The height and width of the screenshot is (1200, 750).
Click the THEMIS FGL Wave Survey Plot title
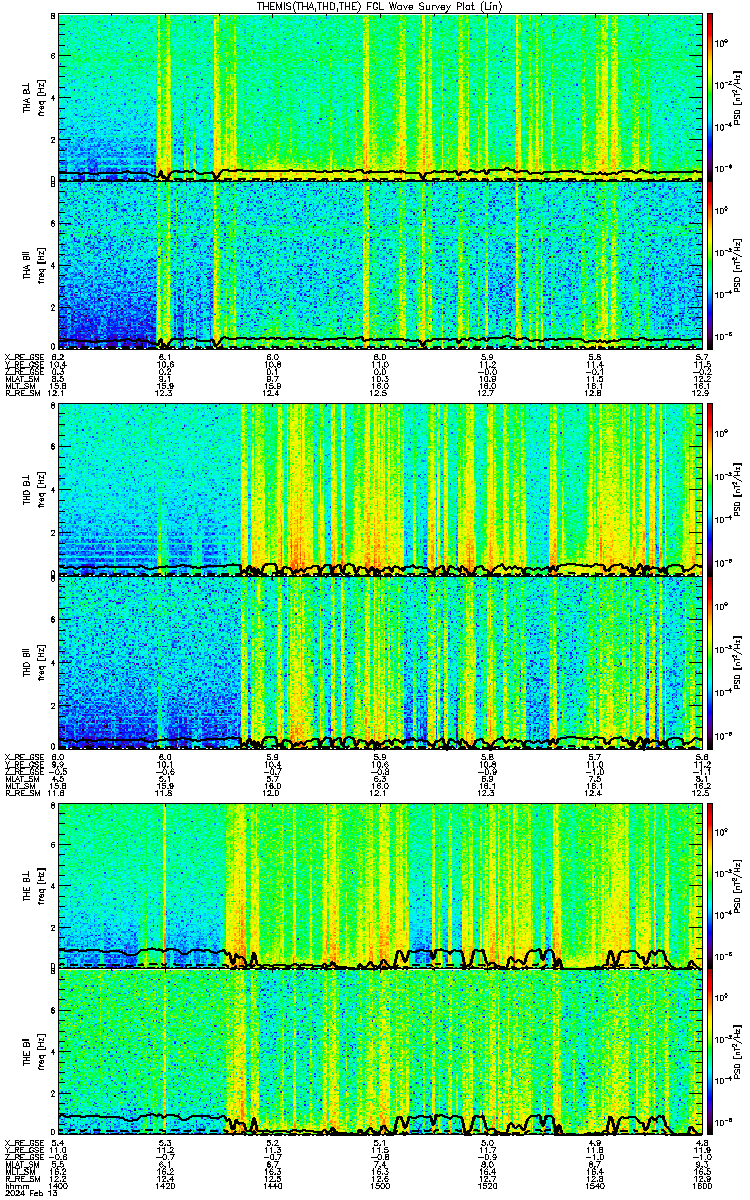click(x=381, y=6)
